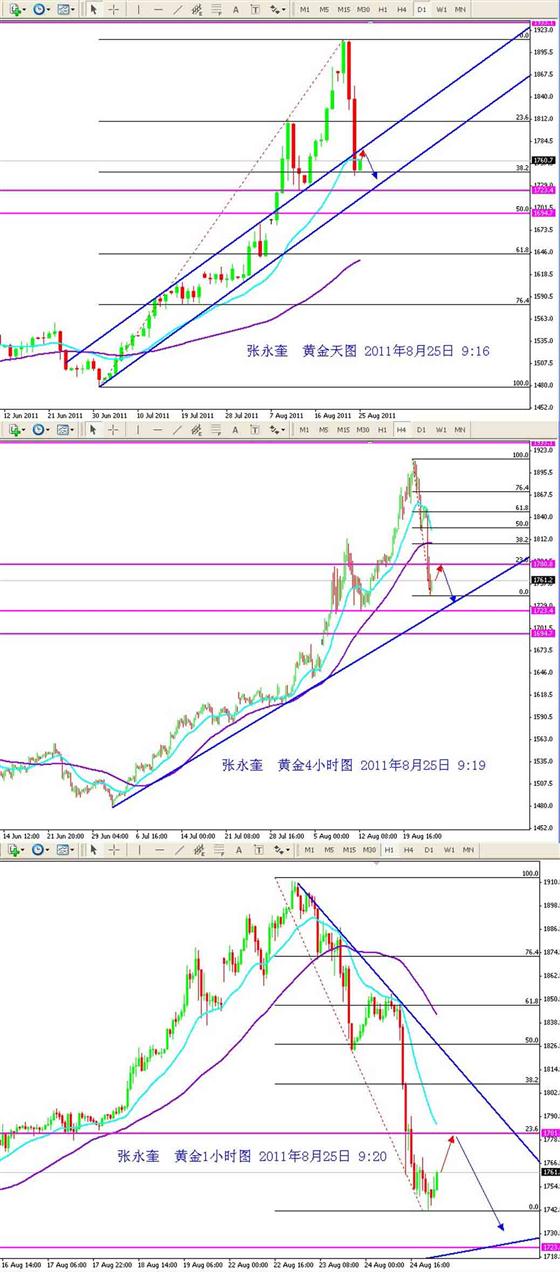Expand the arrows objects dropdown above the daily chart
The height and width of the screenshot is (1273, 560).
[x=283, y=9]
